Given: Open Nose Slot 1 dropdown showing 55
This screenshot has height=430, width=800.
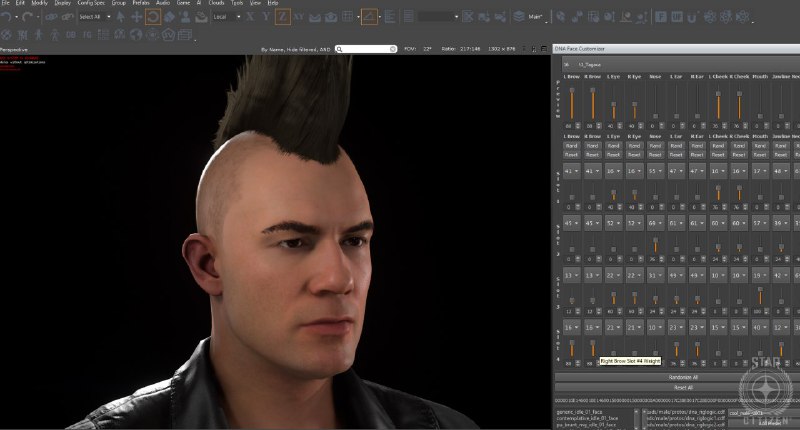Looking at the screenshot, I should (x=655, y=171).
